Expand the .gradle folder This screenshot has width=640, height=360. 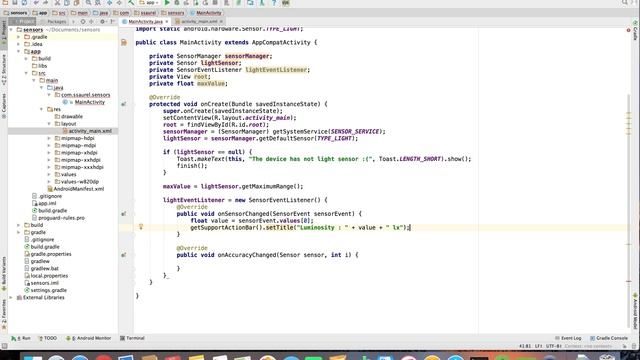coord(18,37)
